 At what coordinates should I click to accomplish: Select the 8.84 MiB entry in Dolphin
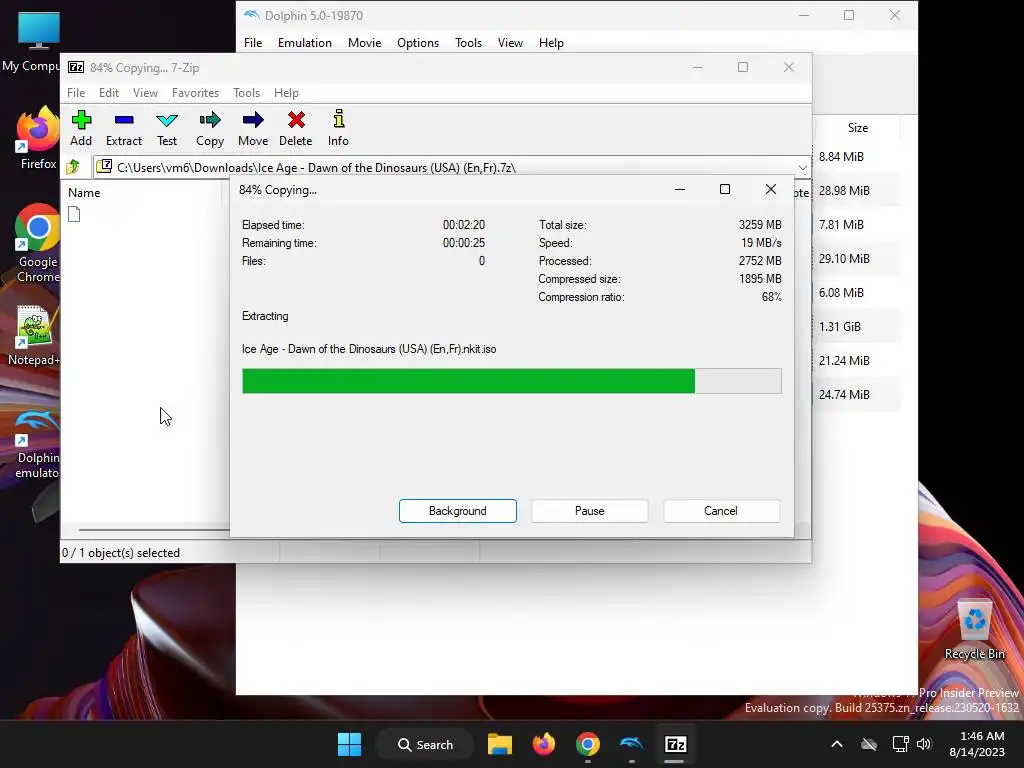(x=841, y=157)
